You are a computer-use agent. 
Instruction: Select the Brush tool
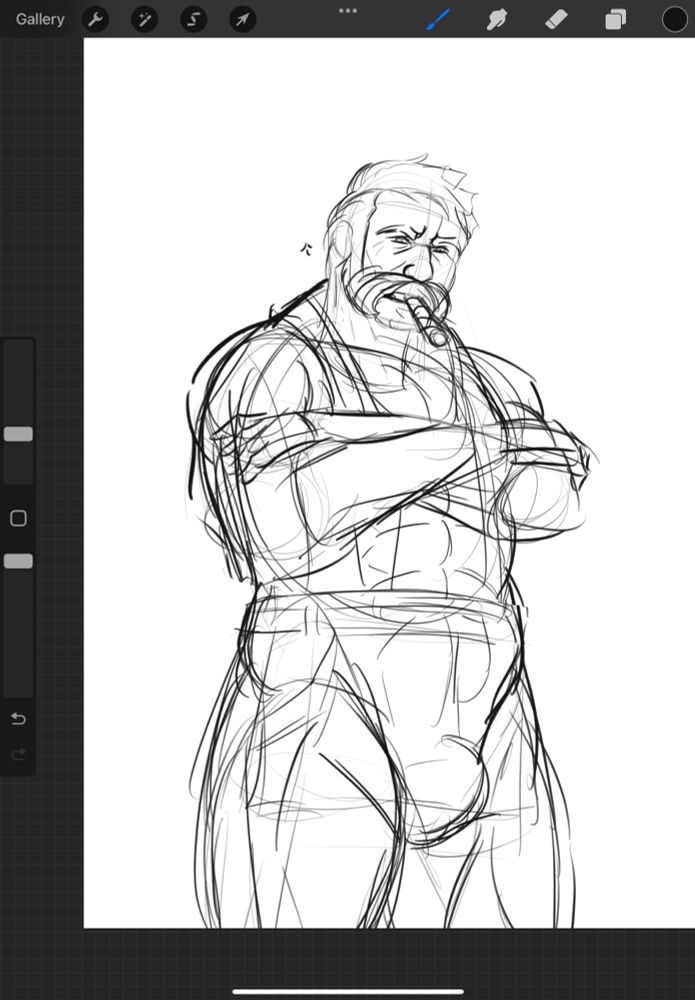point(439,20)
